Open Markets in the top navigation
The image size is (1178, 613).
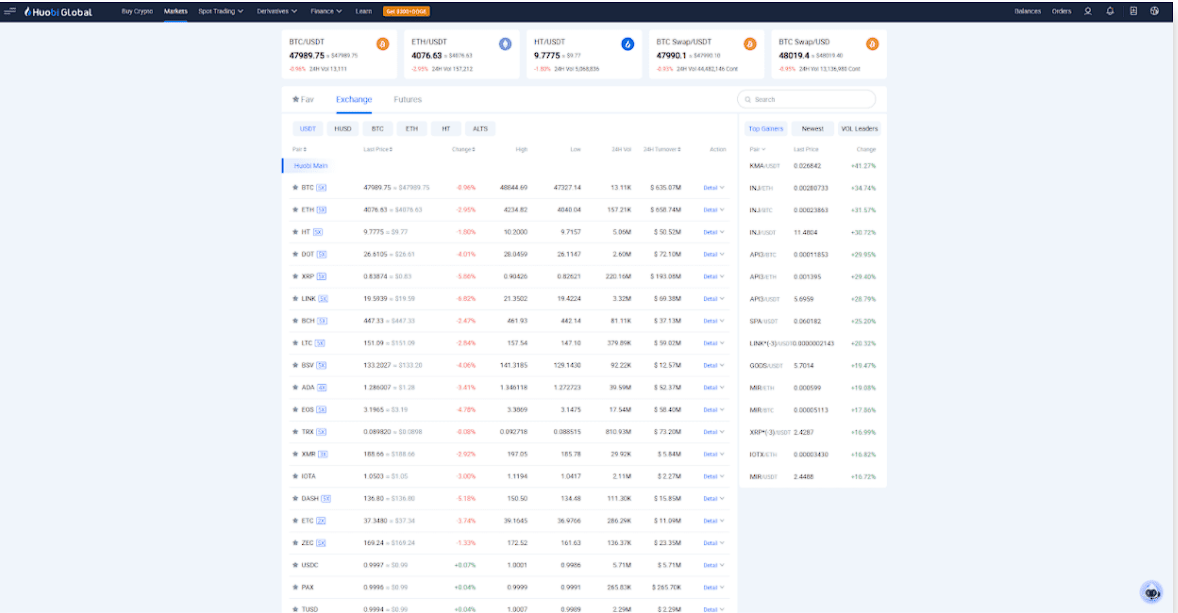(x=176, y=11)
